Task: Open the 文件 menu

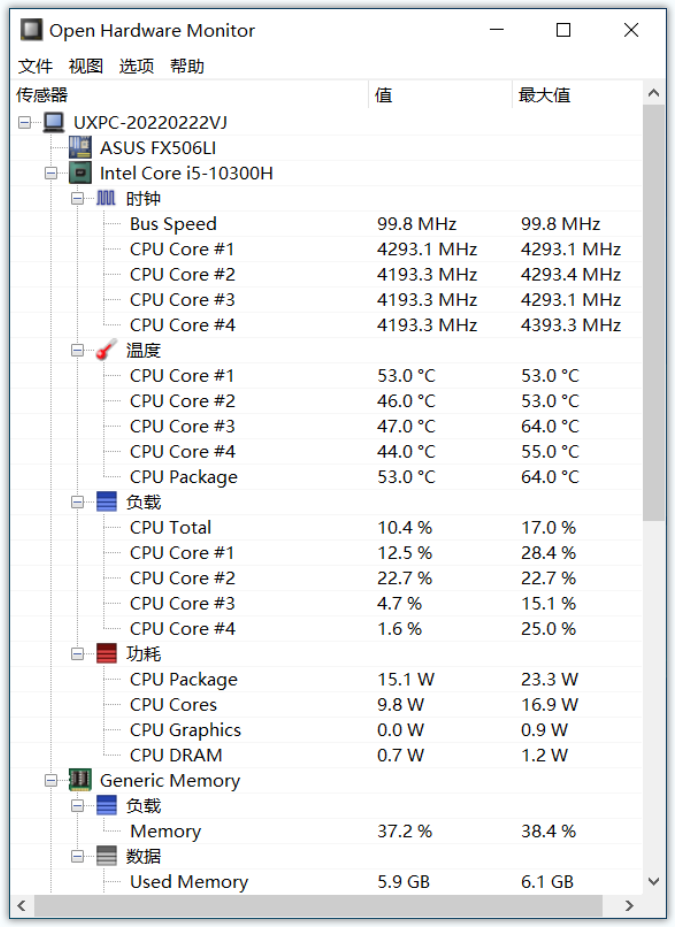Action: (x=35, y=66)
